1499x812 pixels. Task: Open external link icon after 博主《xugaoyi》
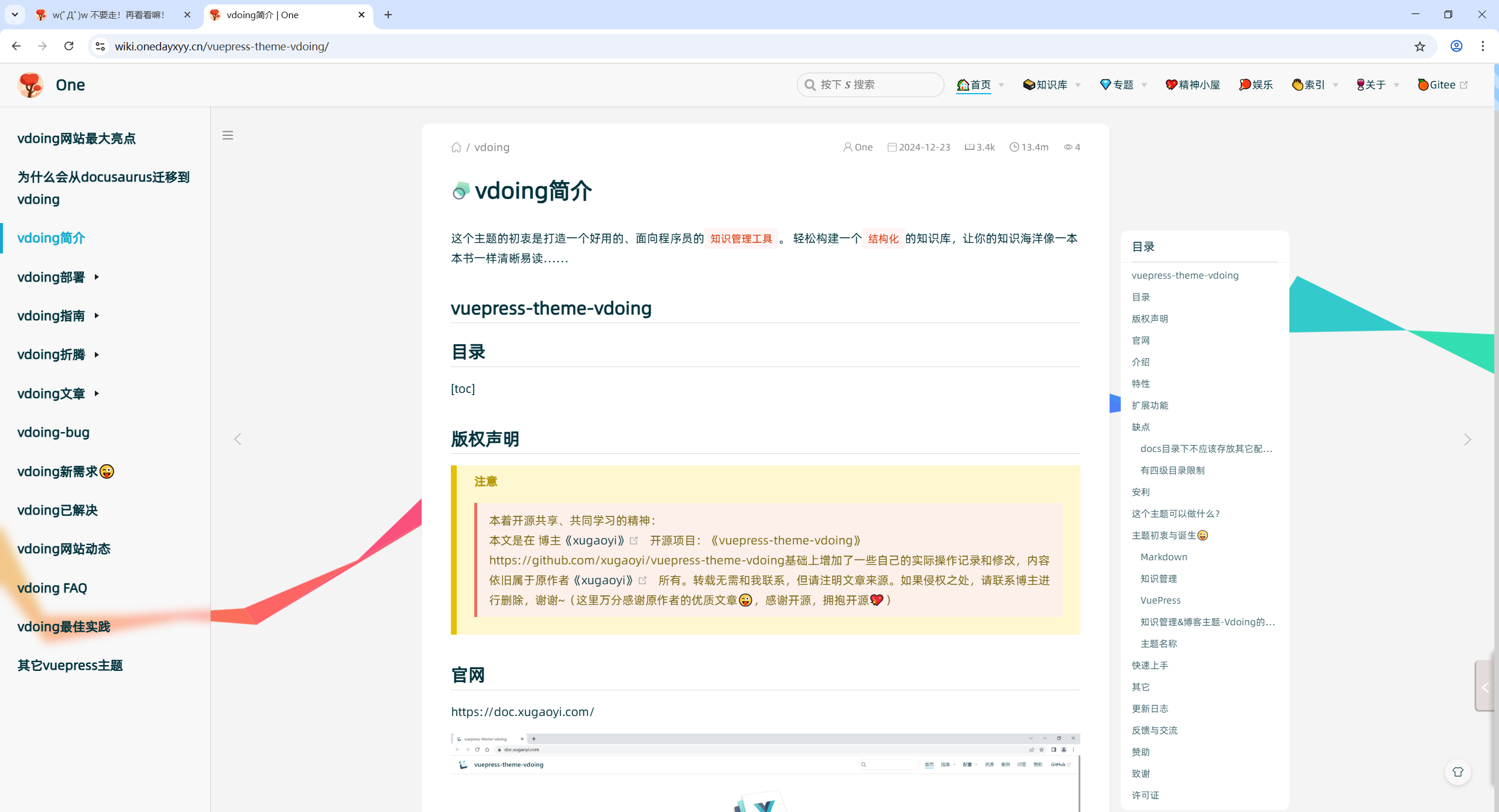tap(634, 541)
